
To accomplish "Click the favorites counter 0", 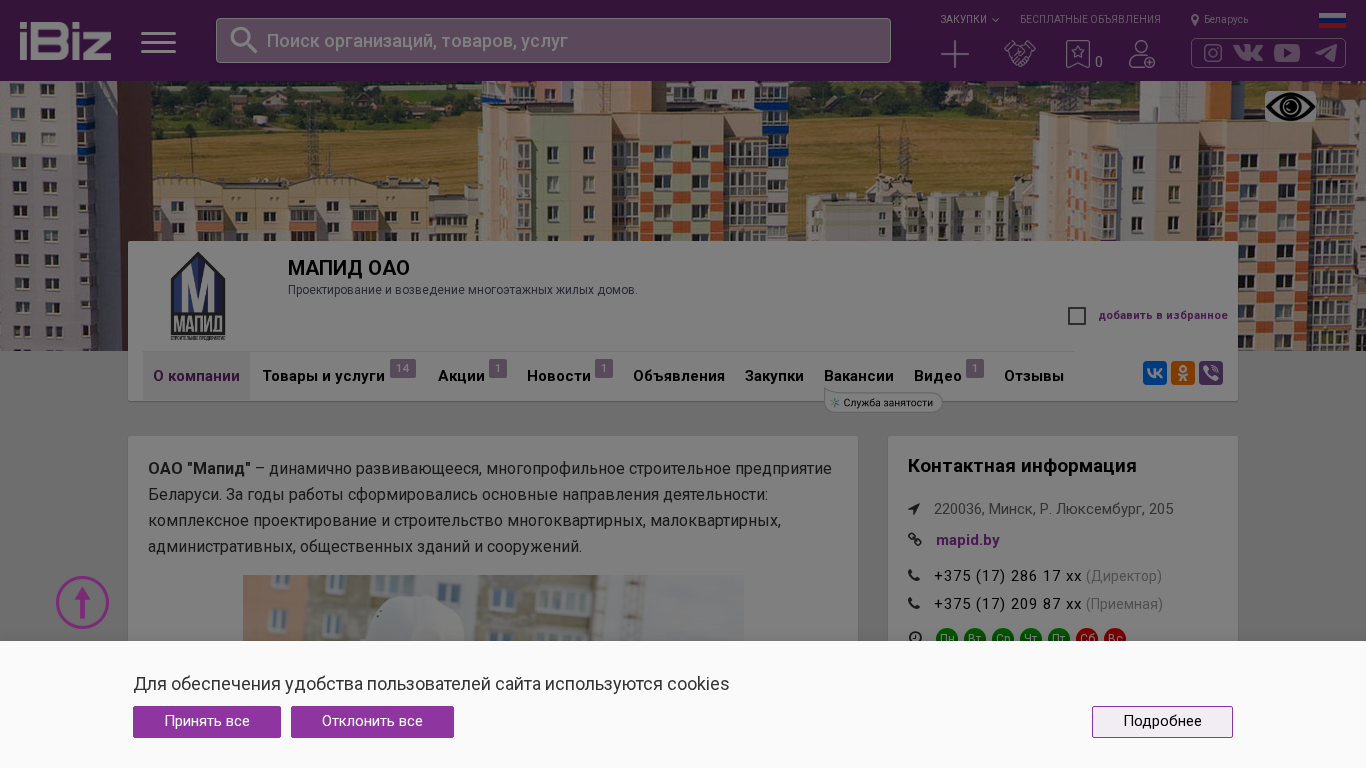I will (x=1099, y=62).
